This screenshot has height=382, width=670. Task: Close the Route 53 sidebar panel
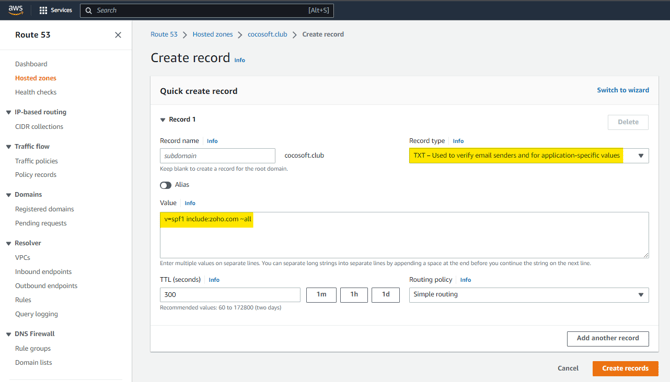[118, 35]
